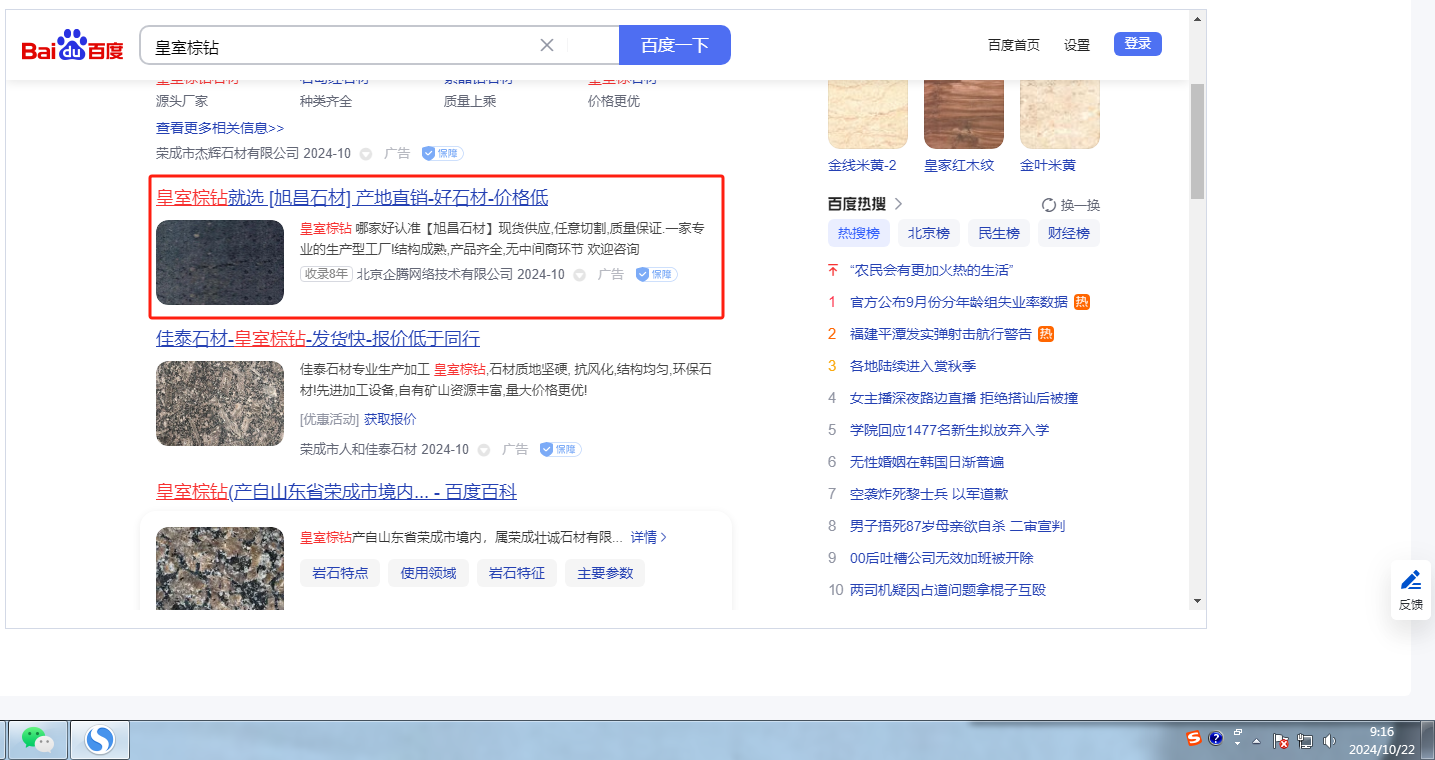Screen dimensions: 1435x760
Task: Open the volume speaker tray icon
Action: [1329, 741]
